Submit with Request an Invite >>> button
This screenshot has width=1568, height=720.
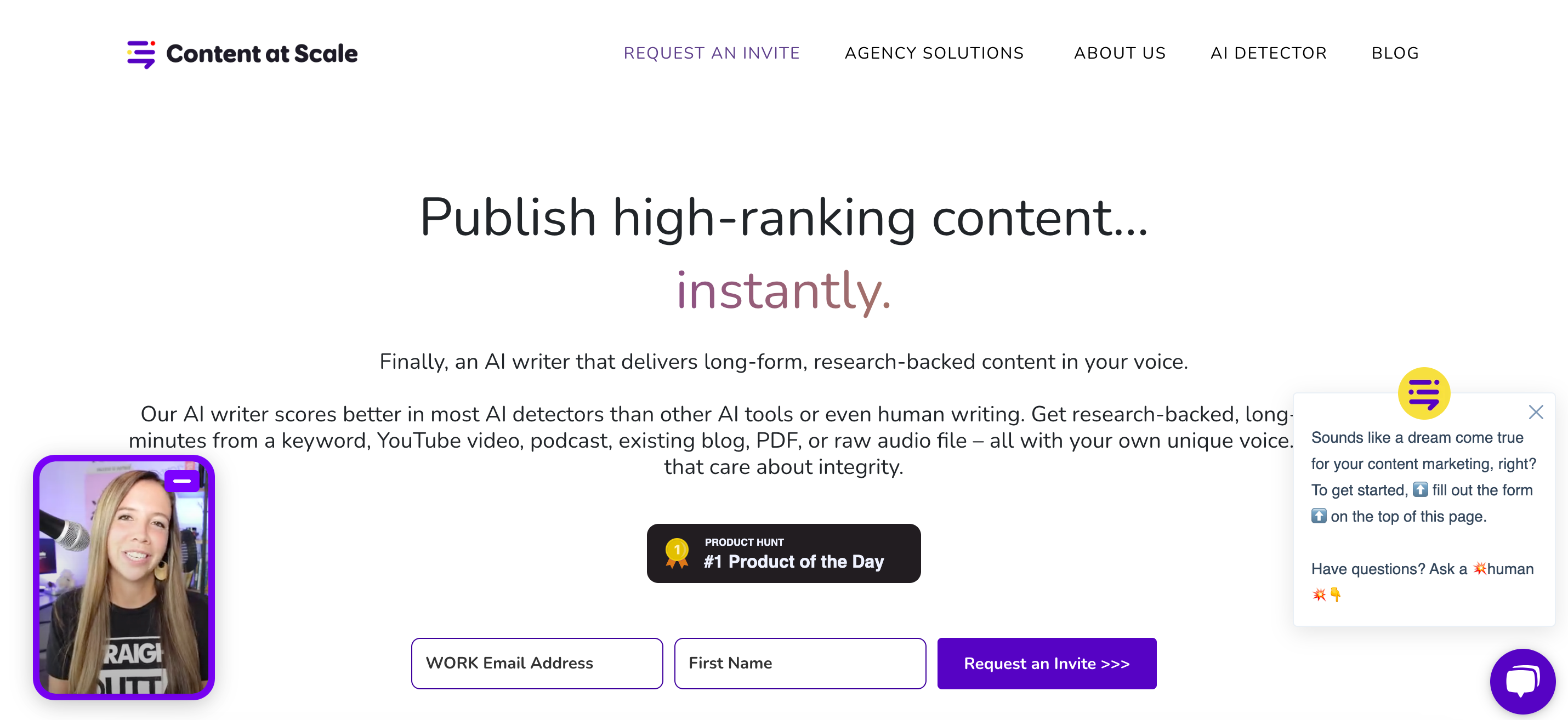pyautogui.click(x=1047, y=664)
